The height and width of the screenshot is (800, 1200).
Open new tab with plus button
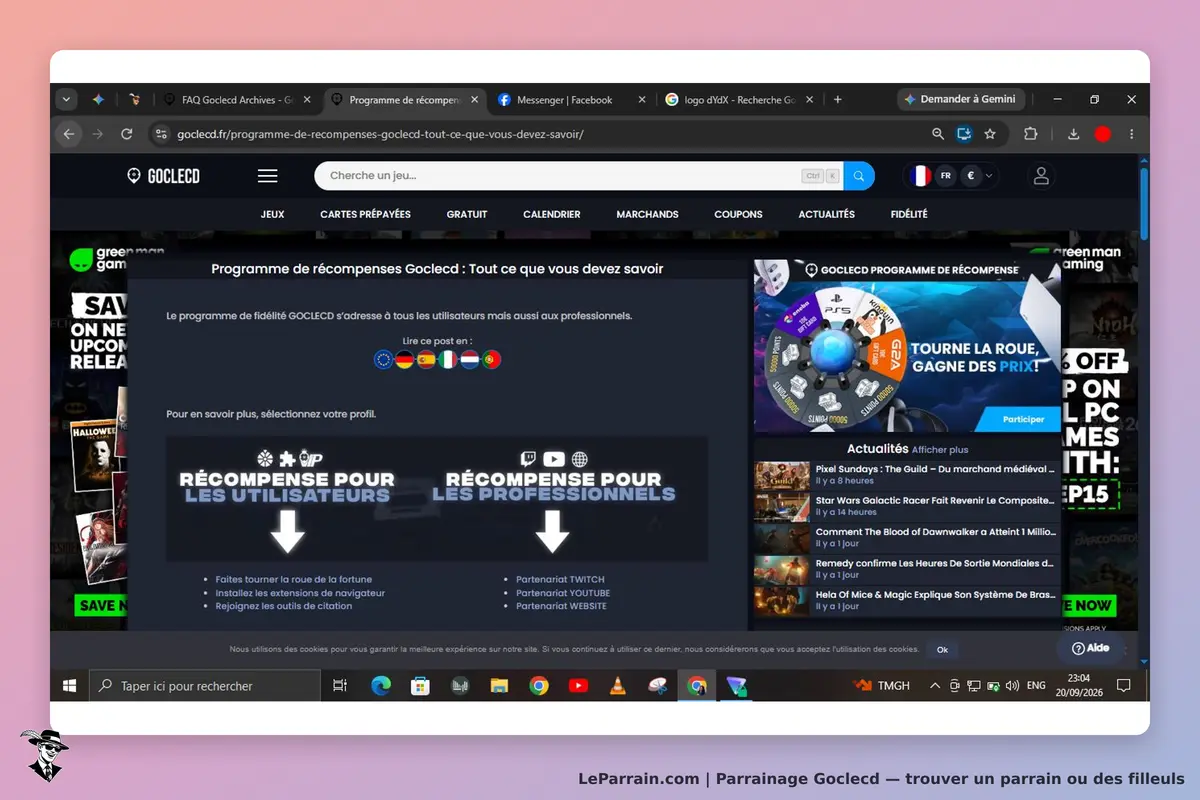coord(838,100)
